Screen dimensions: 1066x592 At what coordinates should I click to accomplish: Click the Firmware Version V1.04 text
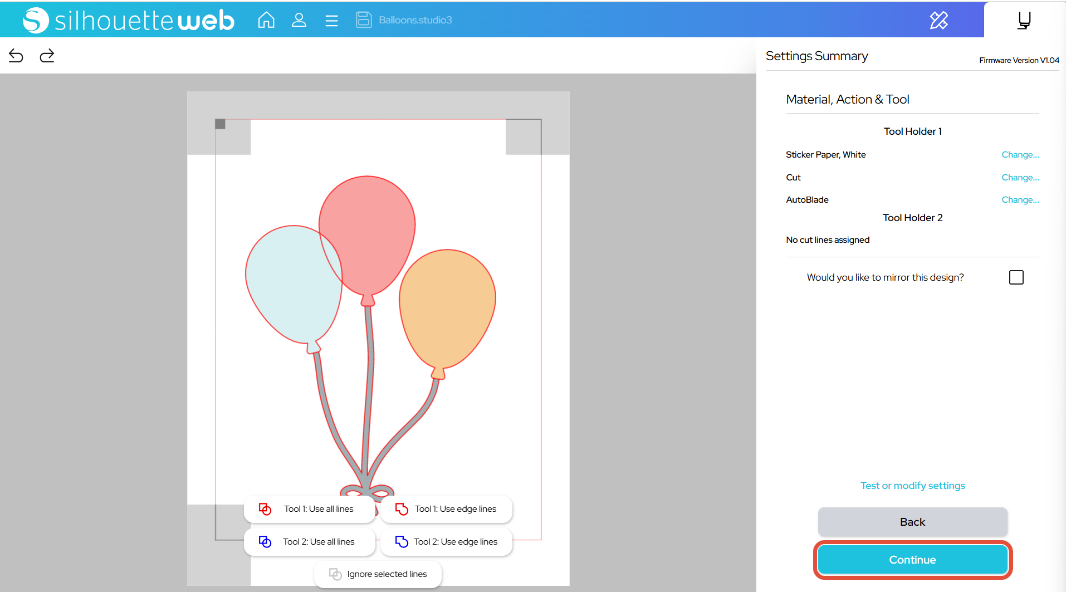(1019, 60)
